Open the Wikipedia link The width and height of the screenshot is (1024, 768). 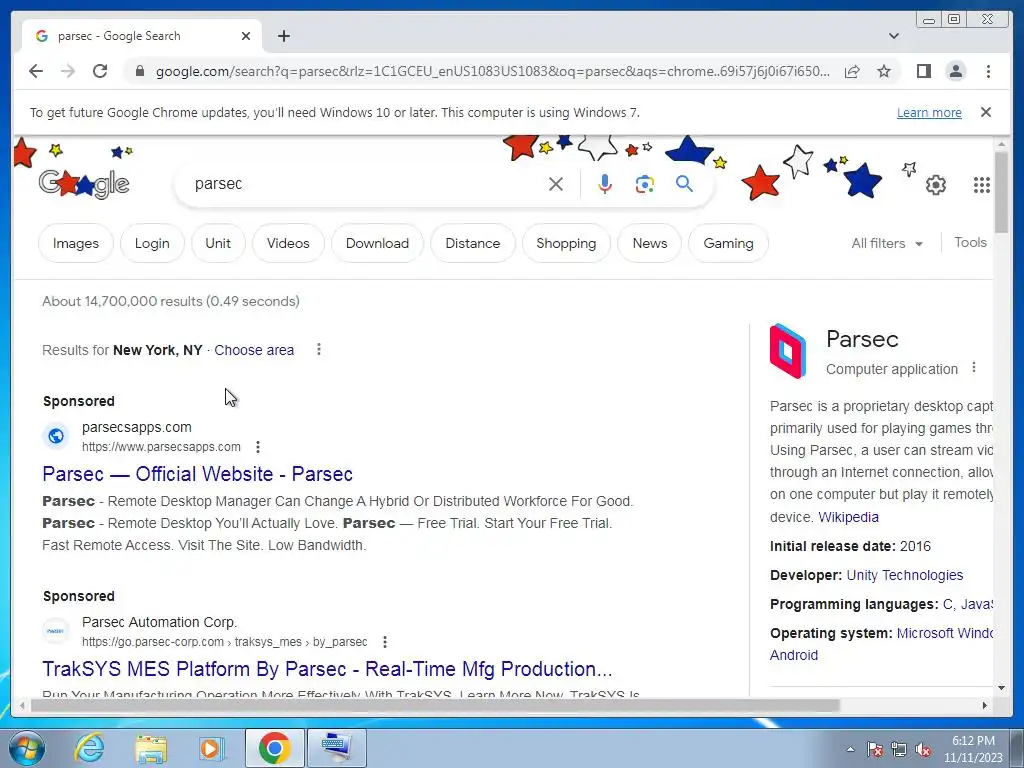pyautogui.click(x=848, y=517)
